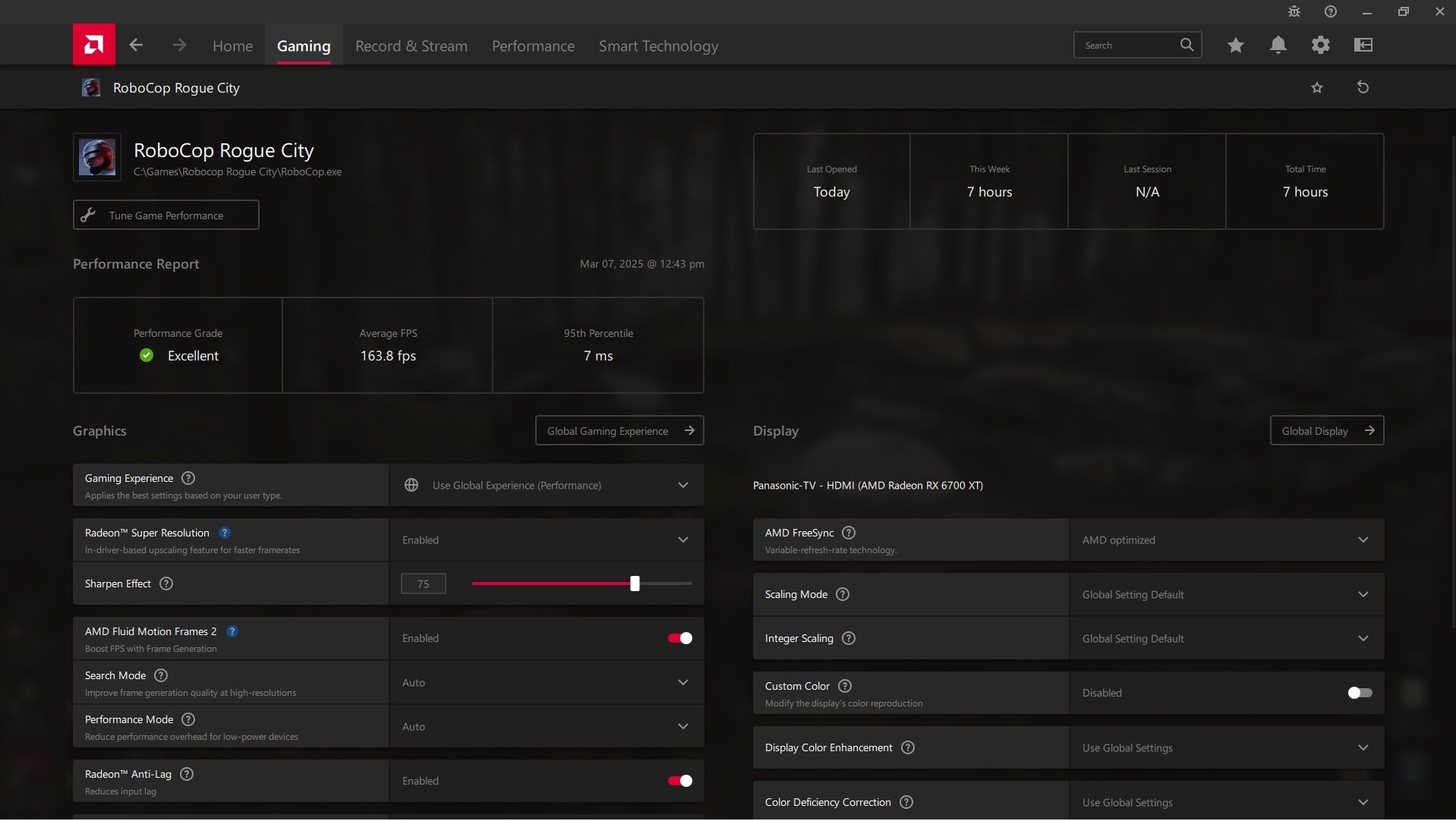
Task: Open Color Deficiency Correction dropdown
Action: 1227,801
